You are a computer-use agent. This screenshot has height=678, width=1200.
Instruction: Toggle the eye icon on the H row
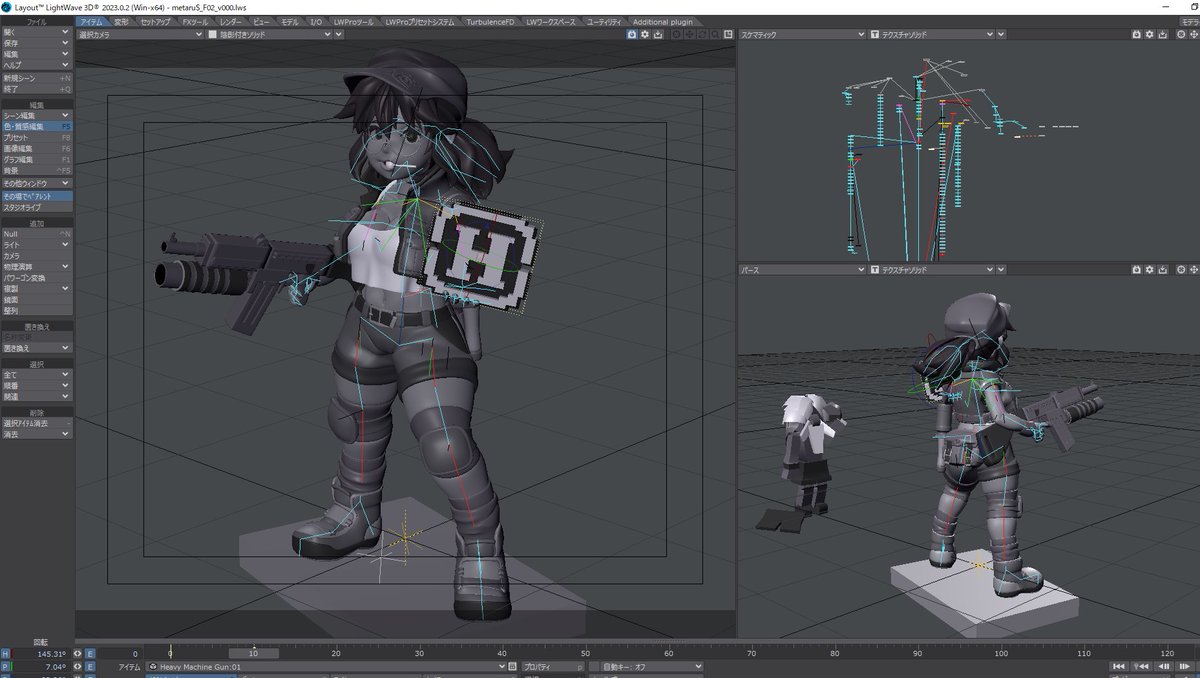point(78,654)
